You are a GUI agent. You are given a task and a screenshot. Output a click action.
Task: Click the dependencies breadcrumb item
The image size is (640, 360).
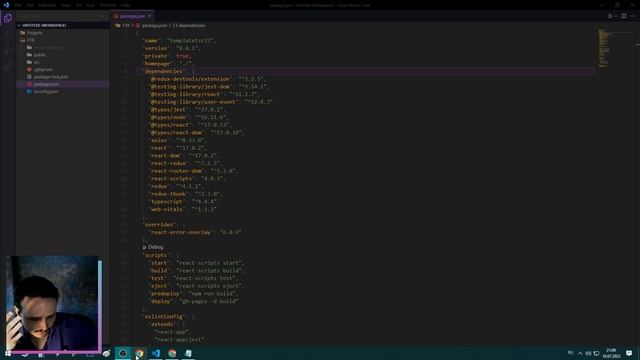pos(191,25)
